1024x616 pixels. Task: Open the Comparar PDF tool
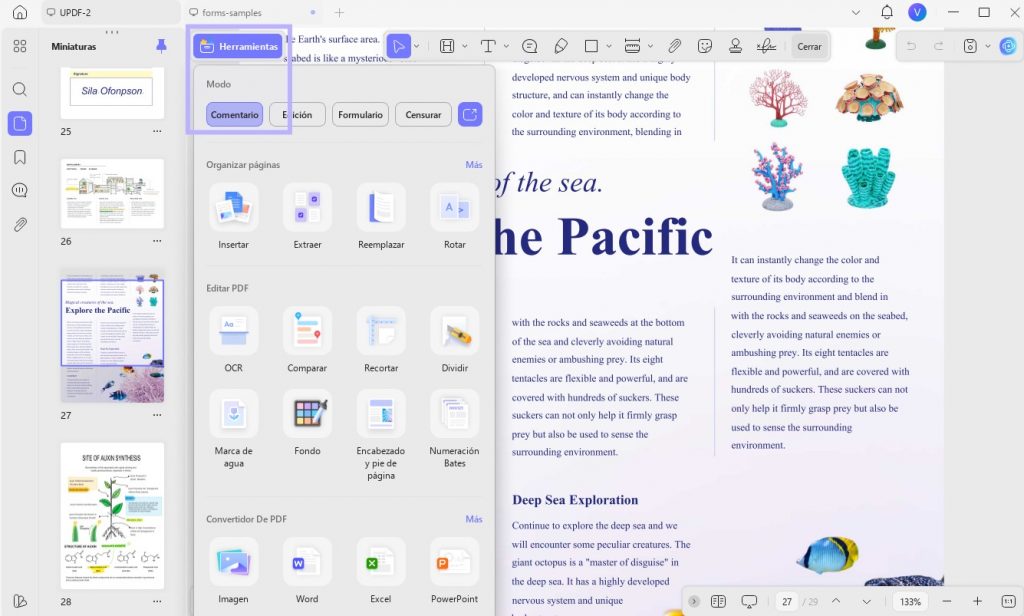point(307,341)
